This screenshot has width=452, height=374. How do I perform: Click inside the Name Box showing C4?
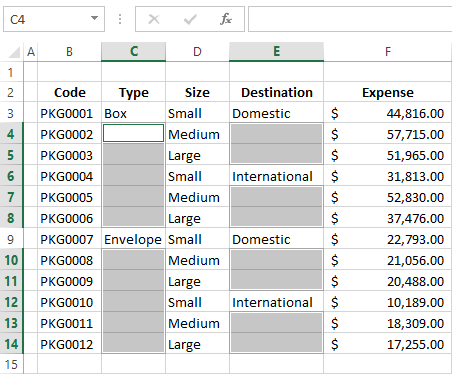[47, 19]
